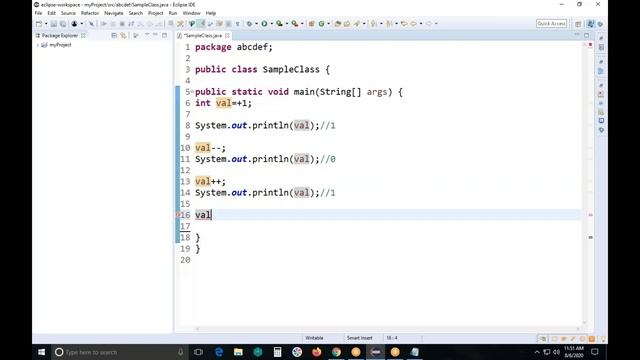Click the External Tools run icon
640x360 pixels.
pos(295,24)
